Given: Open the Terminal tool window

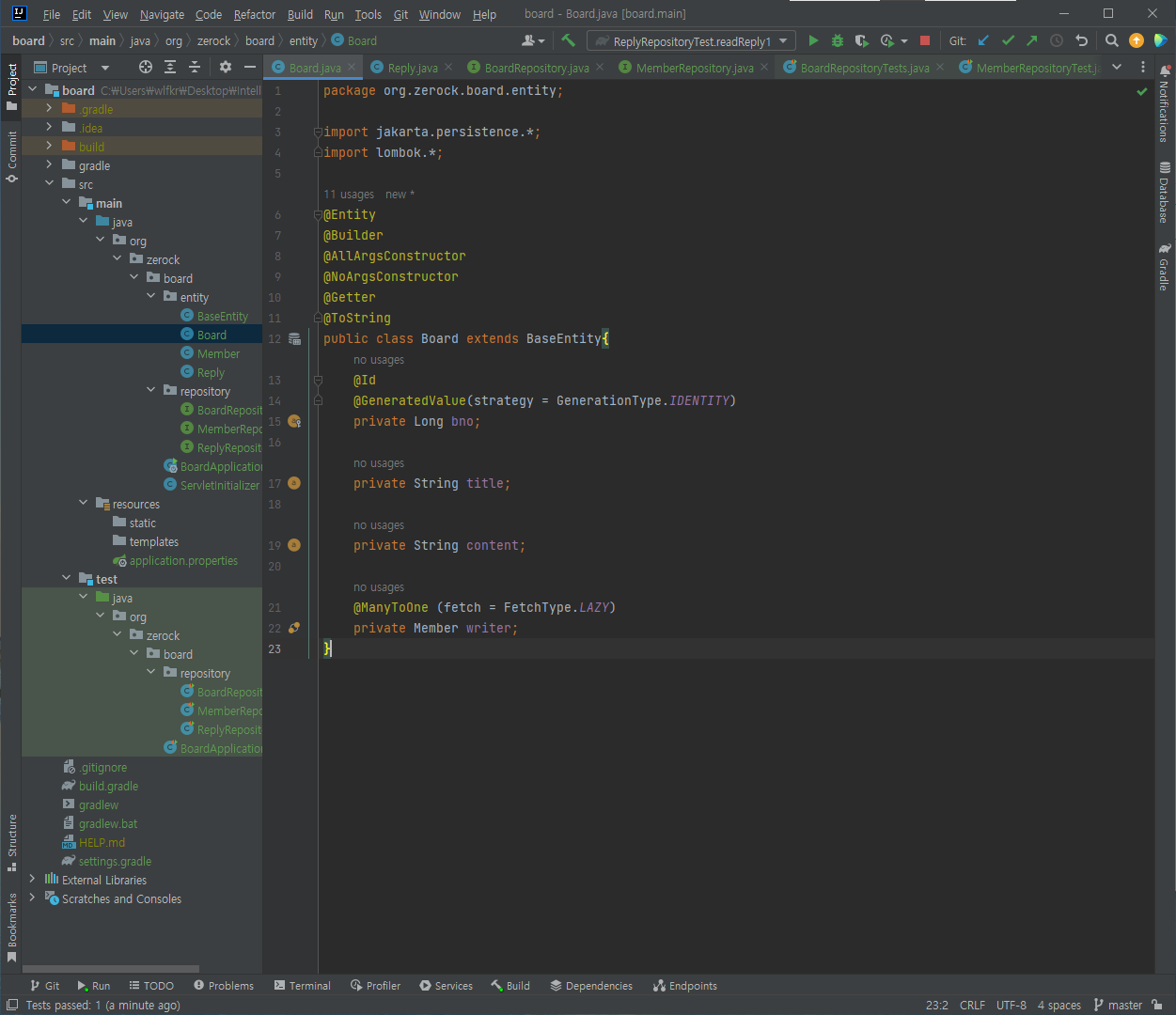Looking at the screenshot, I should tap(302, 986).
